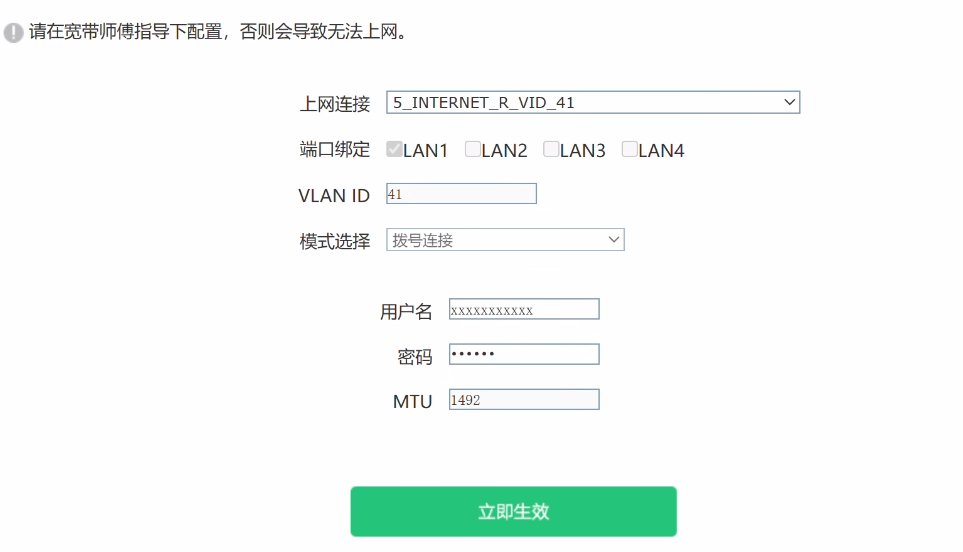Click the arrow on 5_INTERNET_R_VID_41 combo box
This screenshot has height=552, width=963.
(789, 103)
